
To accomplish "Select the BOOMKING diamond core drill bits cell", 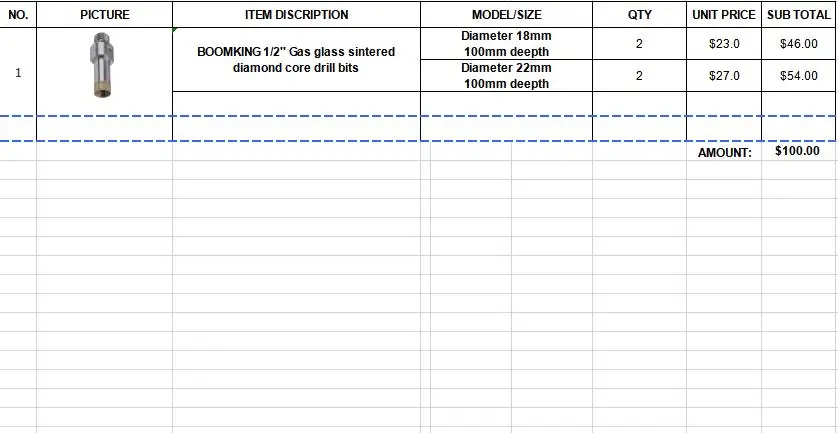I will coord(297,59).
